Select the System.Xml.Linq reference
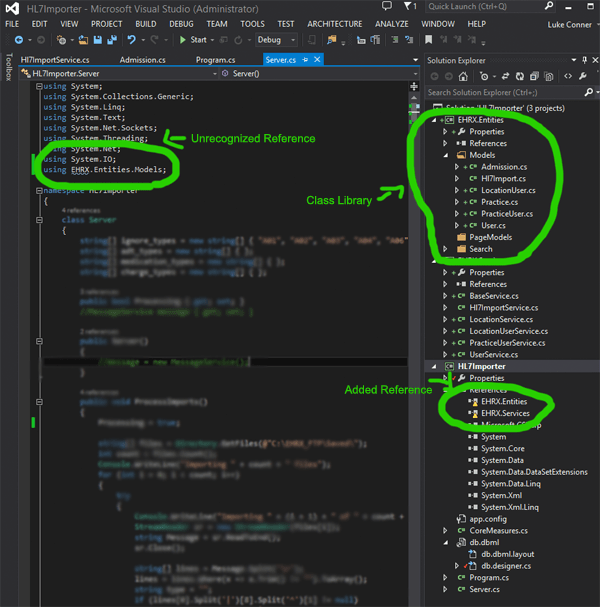 coord(510,507)
